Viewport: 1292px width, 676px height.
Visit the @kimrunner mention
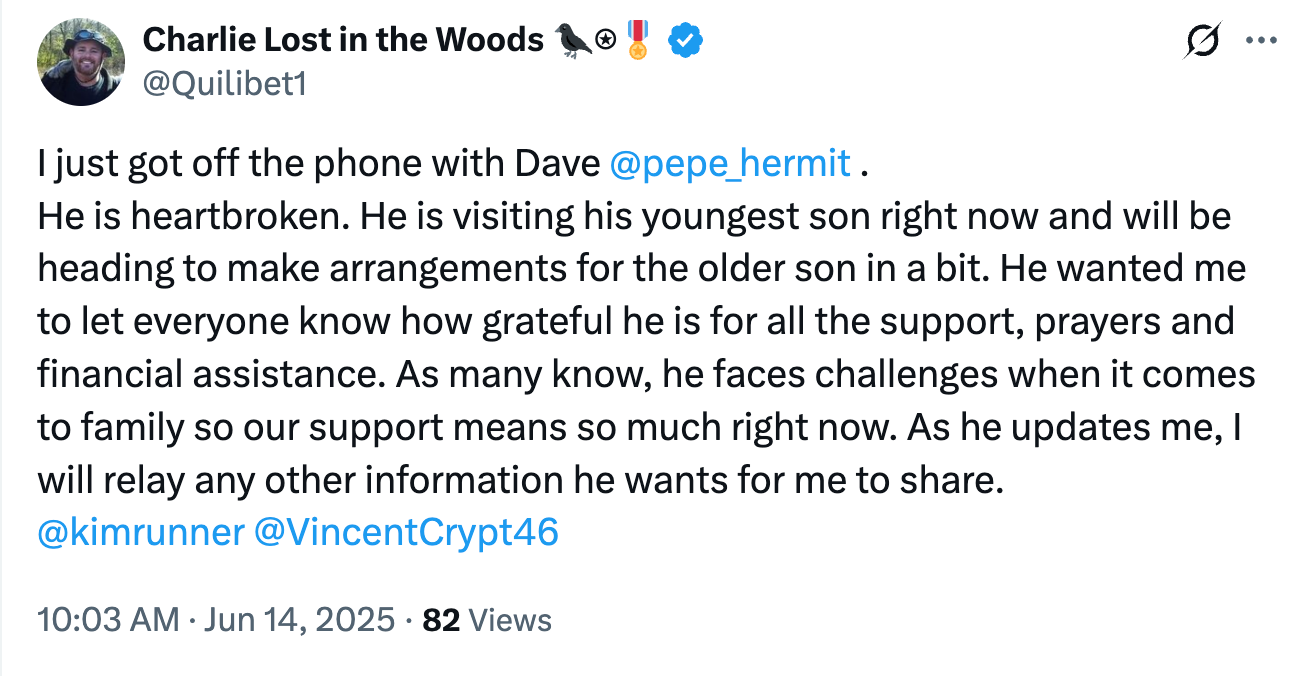pos(140,532)
